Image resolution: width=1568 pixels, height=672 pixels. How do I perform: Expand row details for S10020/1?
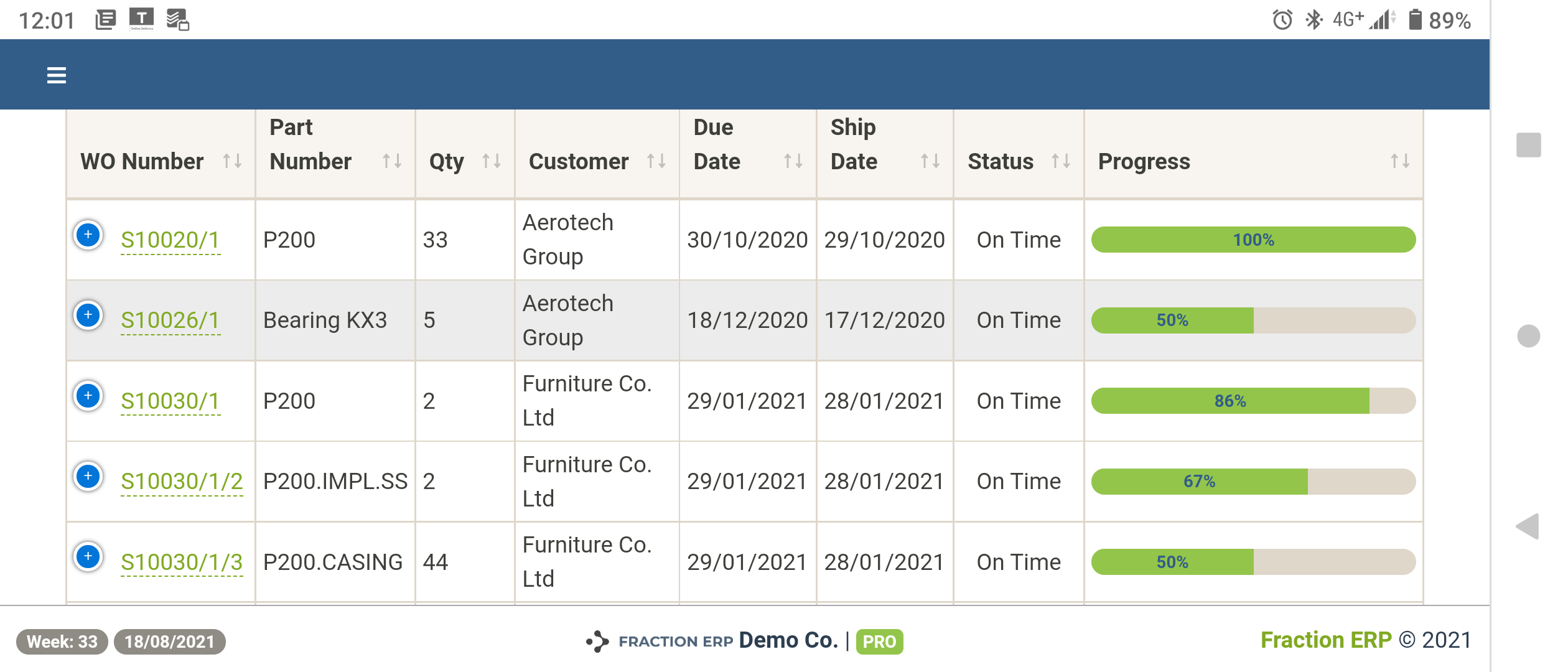pyautogui.click(x=88, y=235)
